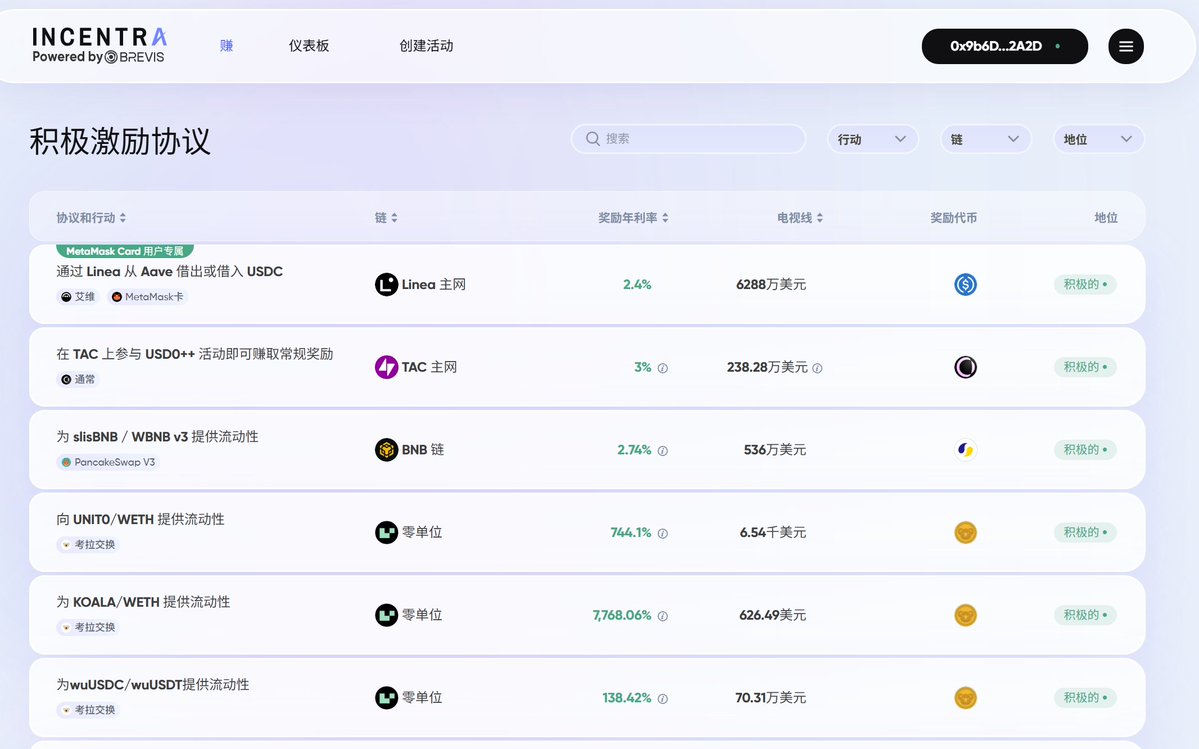Sort the table by 奖励年利率 column

point(631,217)
